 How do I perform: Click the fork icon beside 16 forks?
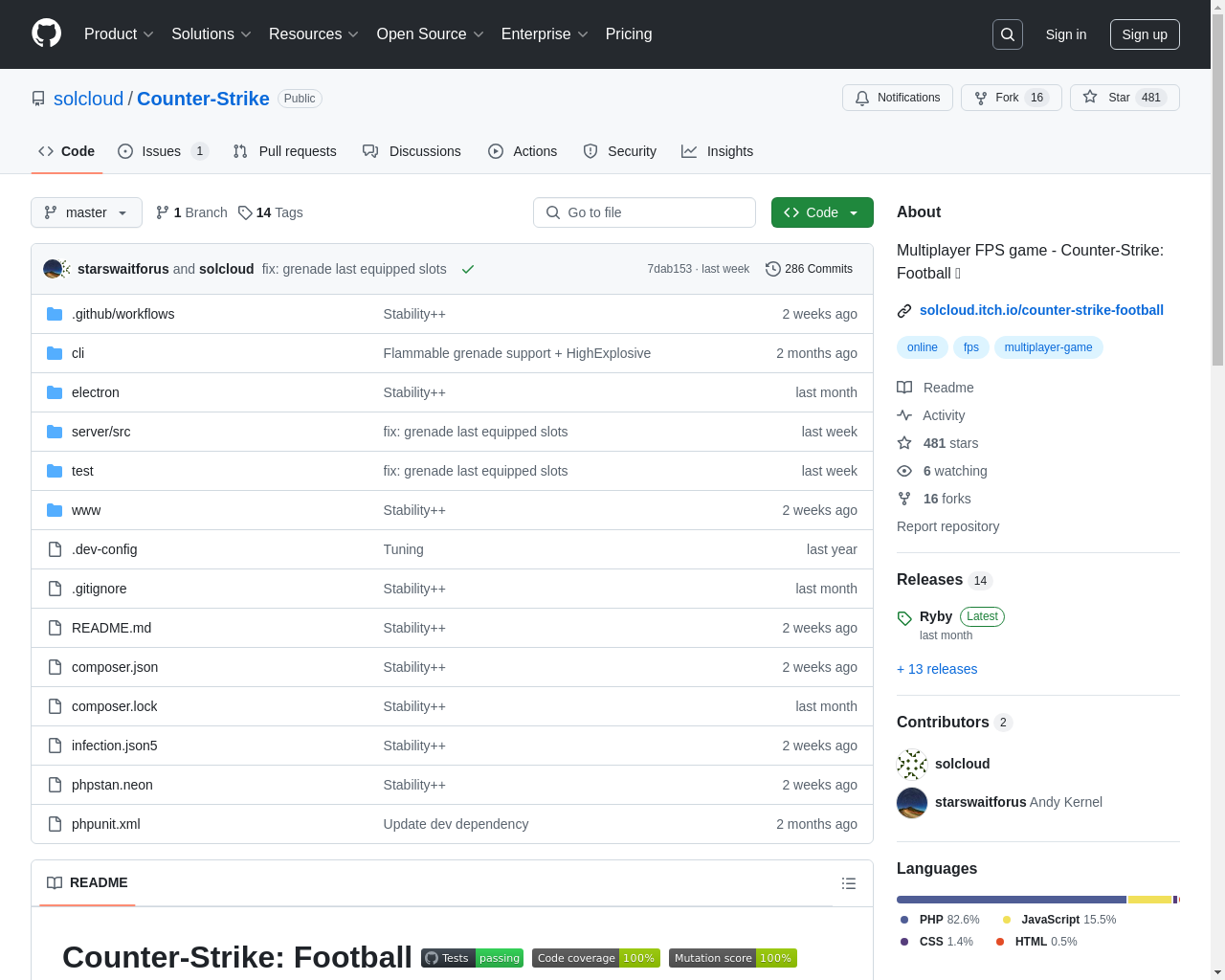904,499
